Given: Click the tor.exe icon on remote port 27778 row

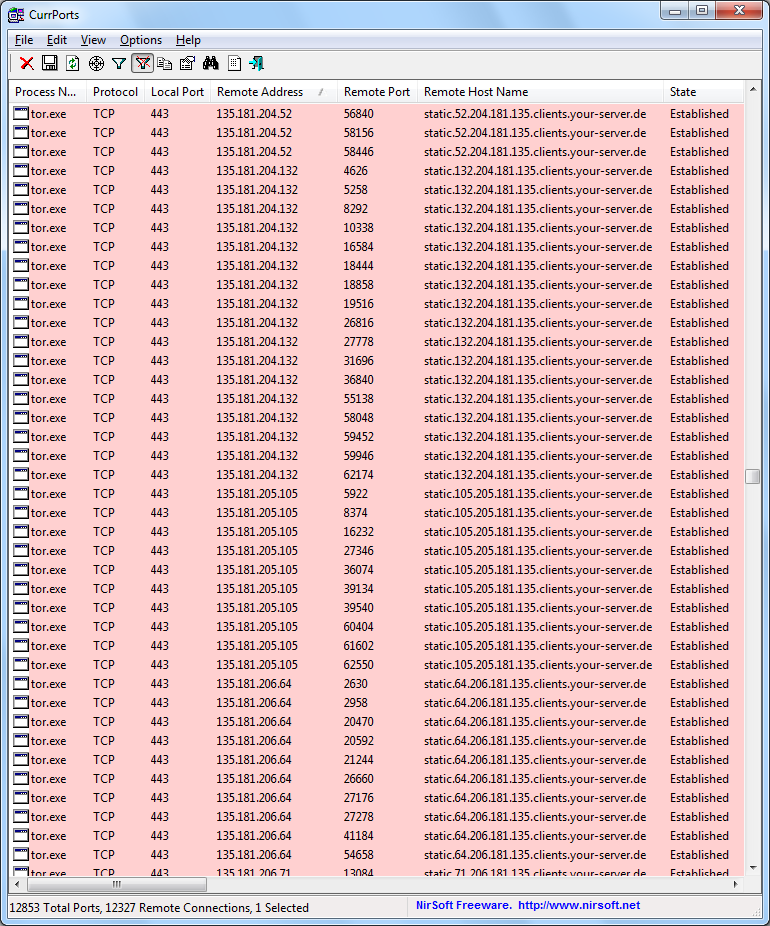Looking at the screenshot, I should [21, 342].
